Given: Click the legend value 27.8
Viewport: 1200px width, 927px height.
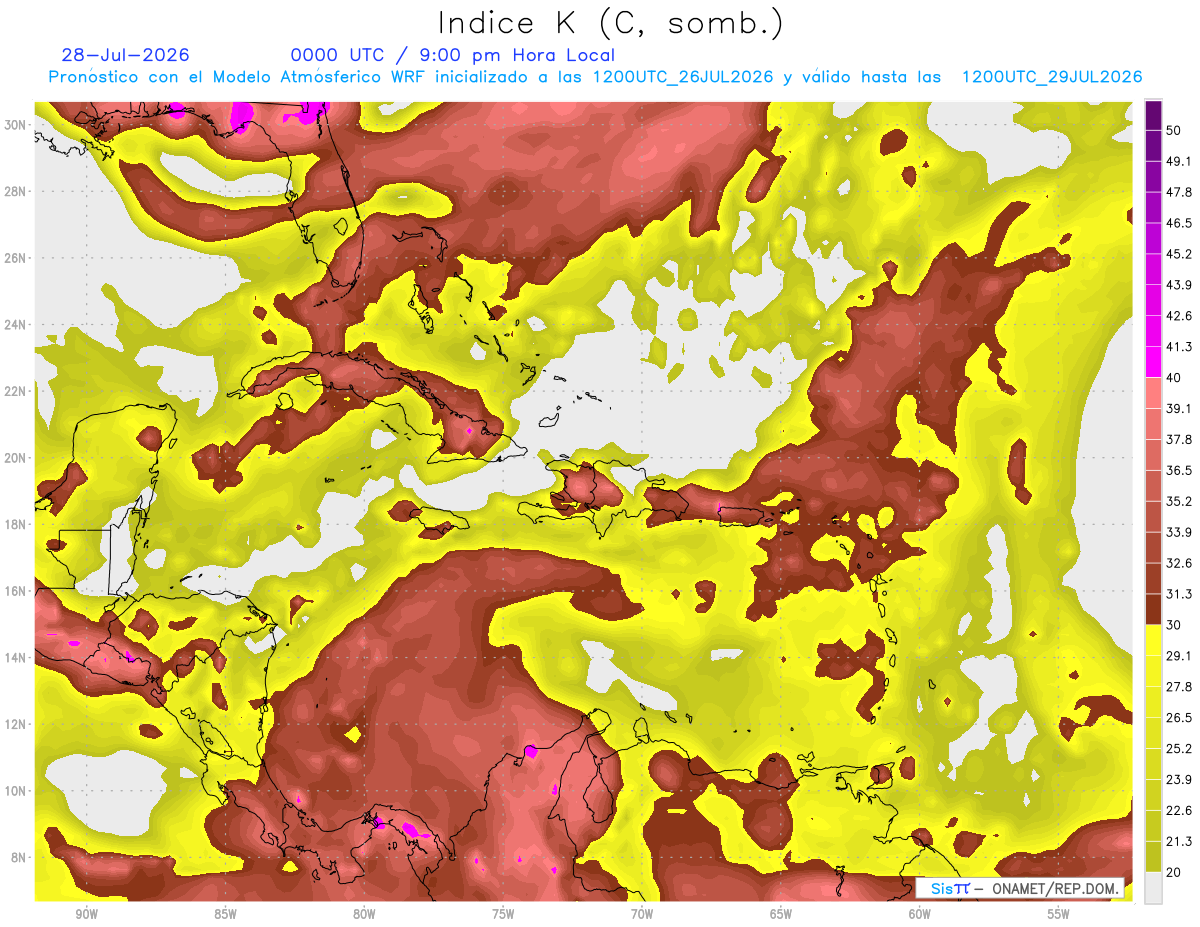Looking at the screenshot, I should [x=1179, y=686].
